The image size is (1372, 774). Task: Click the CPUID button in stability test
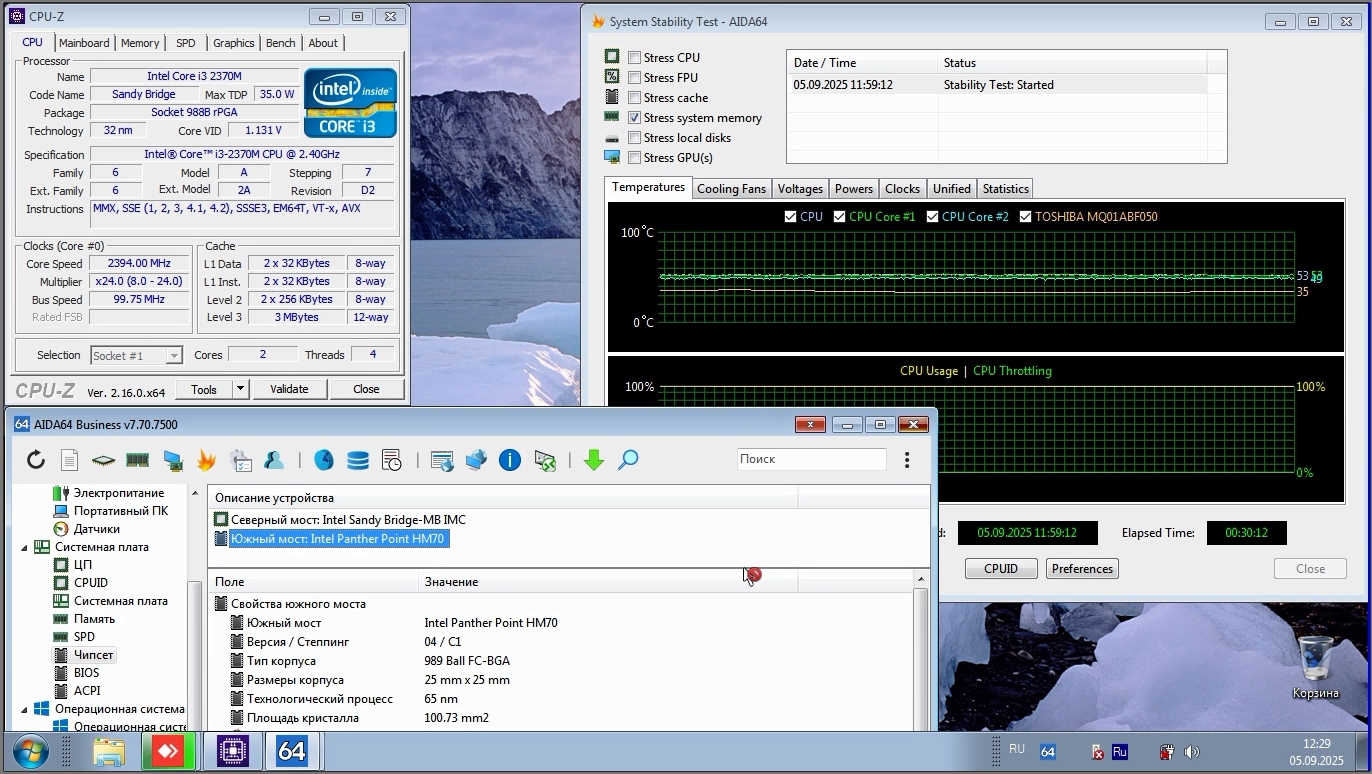[1001, 569]
